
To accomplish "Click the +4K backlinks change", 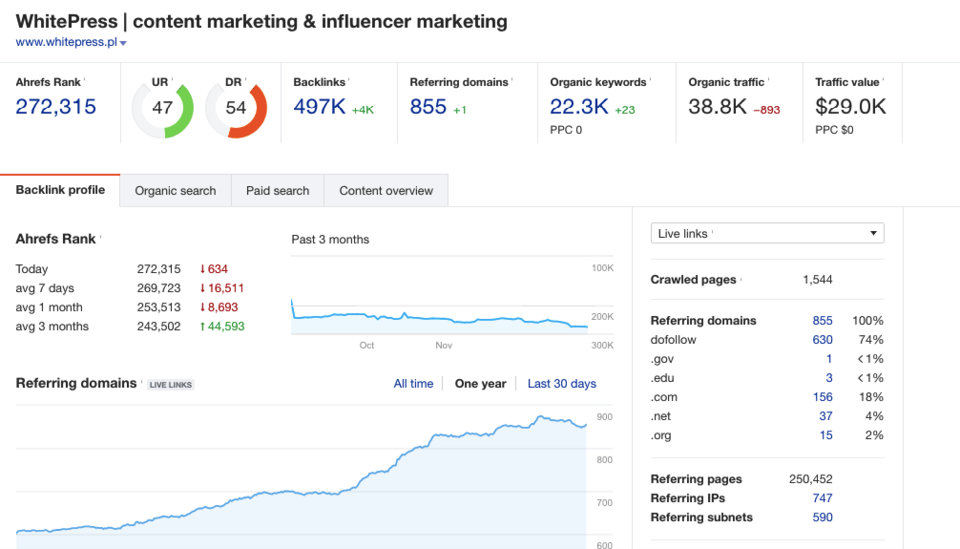I will coord(362,110).
